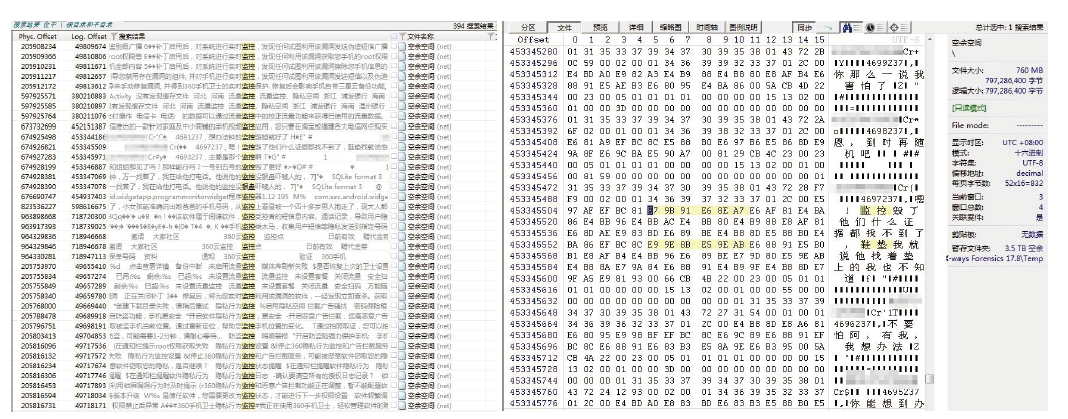Click the 根目录和子目录 link above list
The width and height of the screenshot is (1068, 419).
tap(89, 25)
